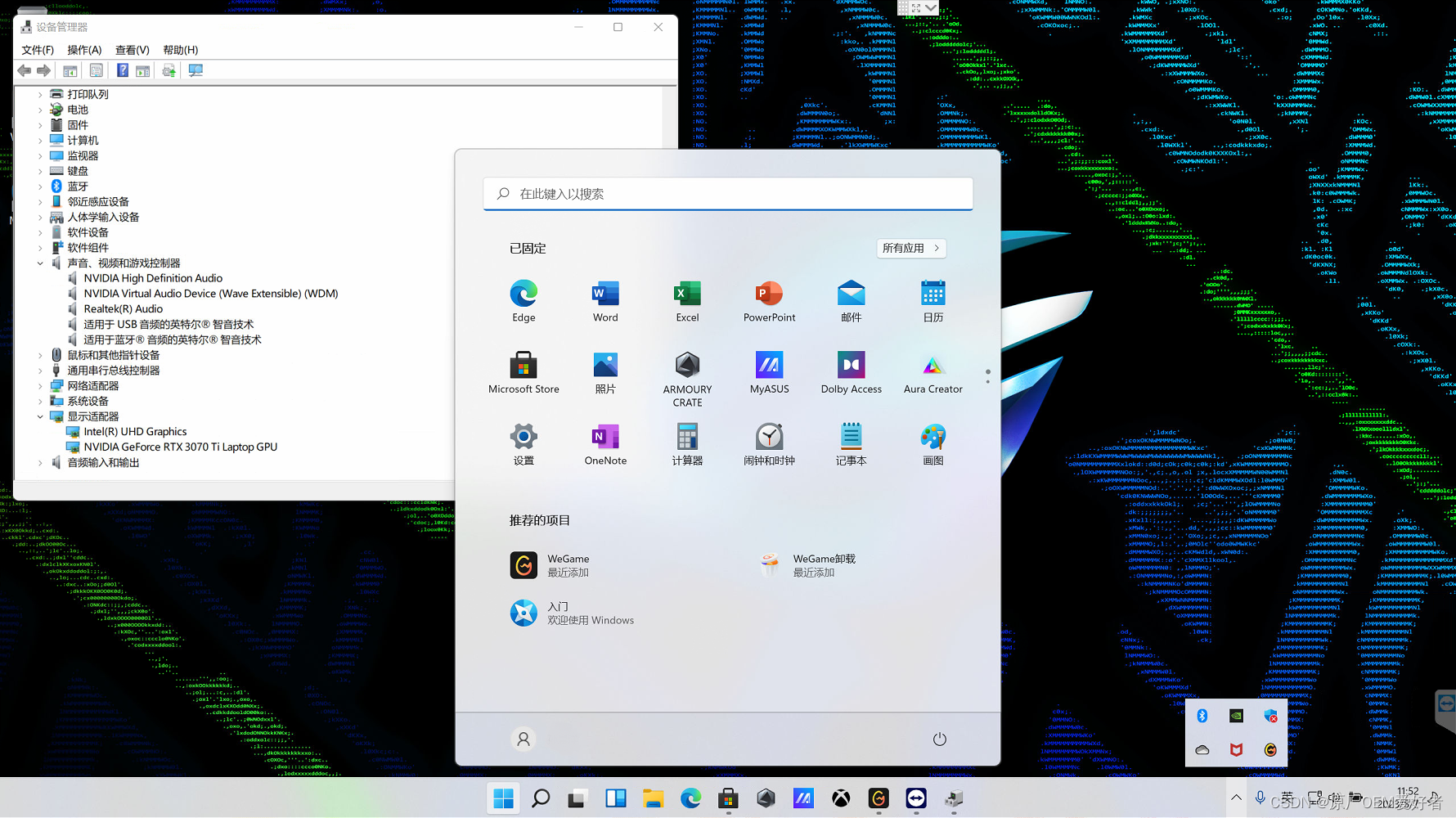Open File Explorer from the taskbar

click(653, 798)
